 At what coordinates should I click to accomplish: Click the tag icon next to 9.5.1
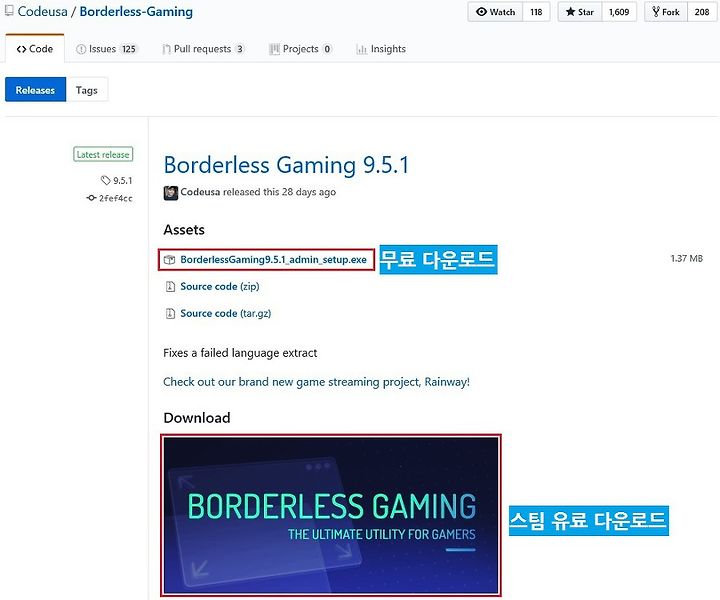pyautogui.click(x=106, y=180)
